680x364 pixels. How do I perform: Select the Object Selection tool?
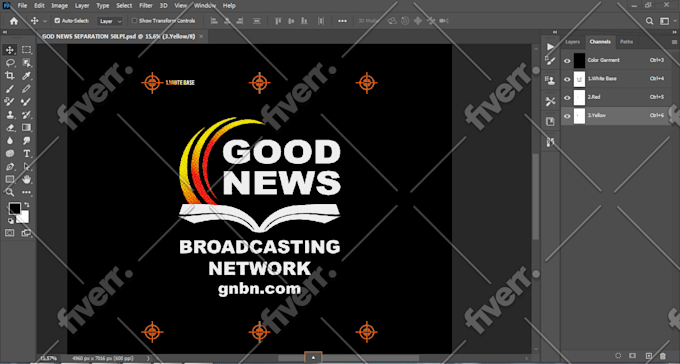[x=26, y=63]
